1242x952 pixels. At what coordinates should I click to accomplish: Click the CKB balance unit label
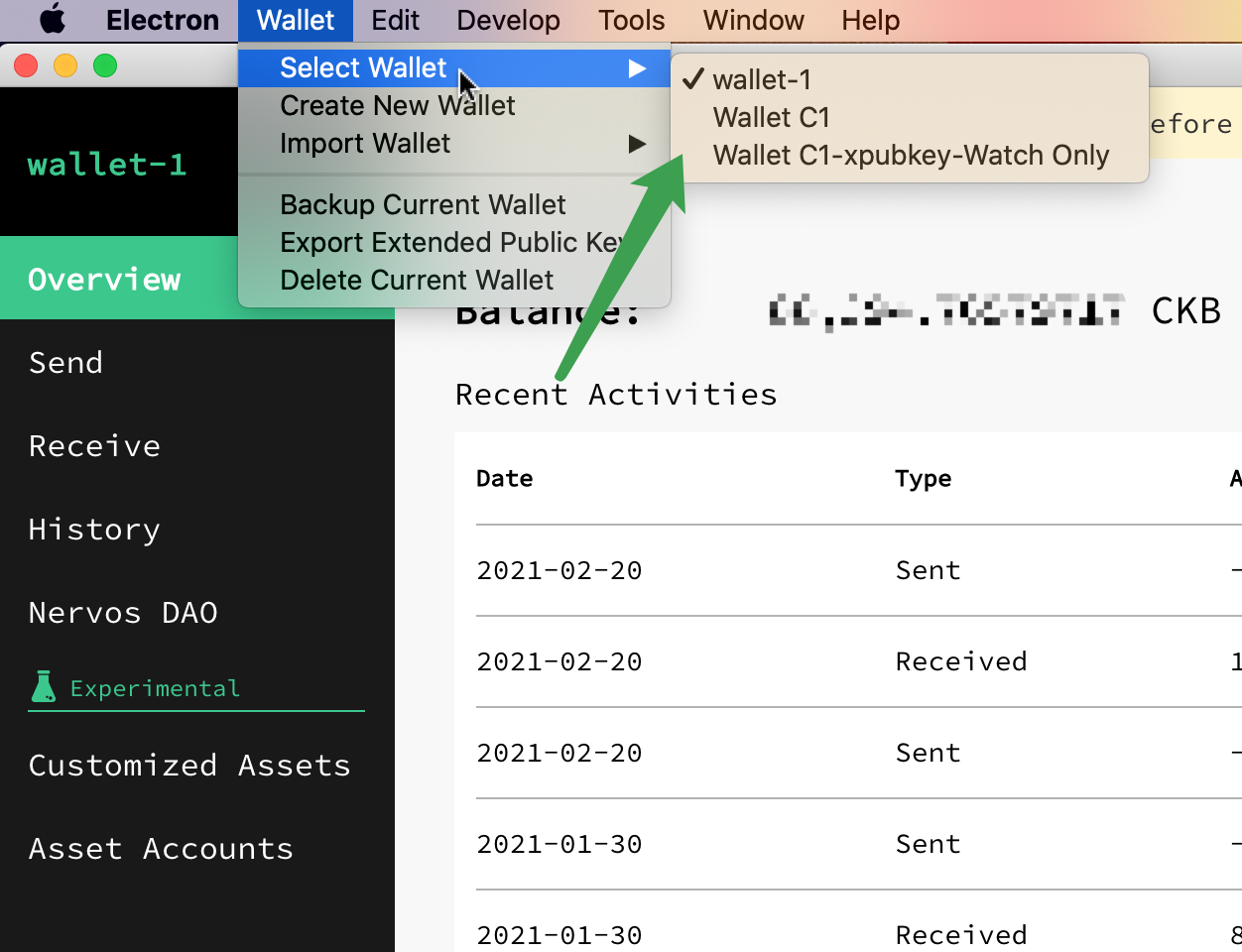click(x=1186, y=311)
